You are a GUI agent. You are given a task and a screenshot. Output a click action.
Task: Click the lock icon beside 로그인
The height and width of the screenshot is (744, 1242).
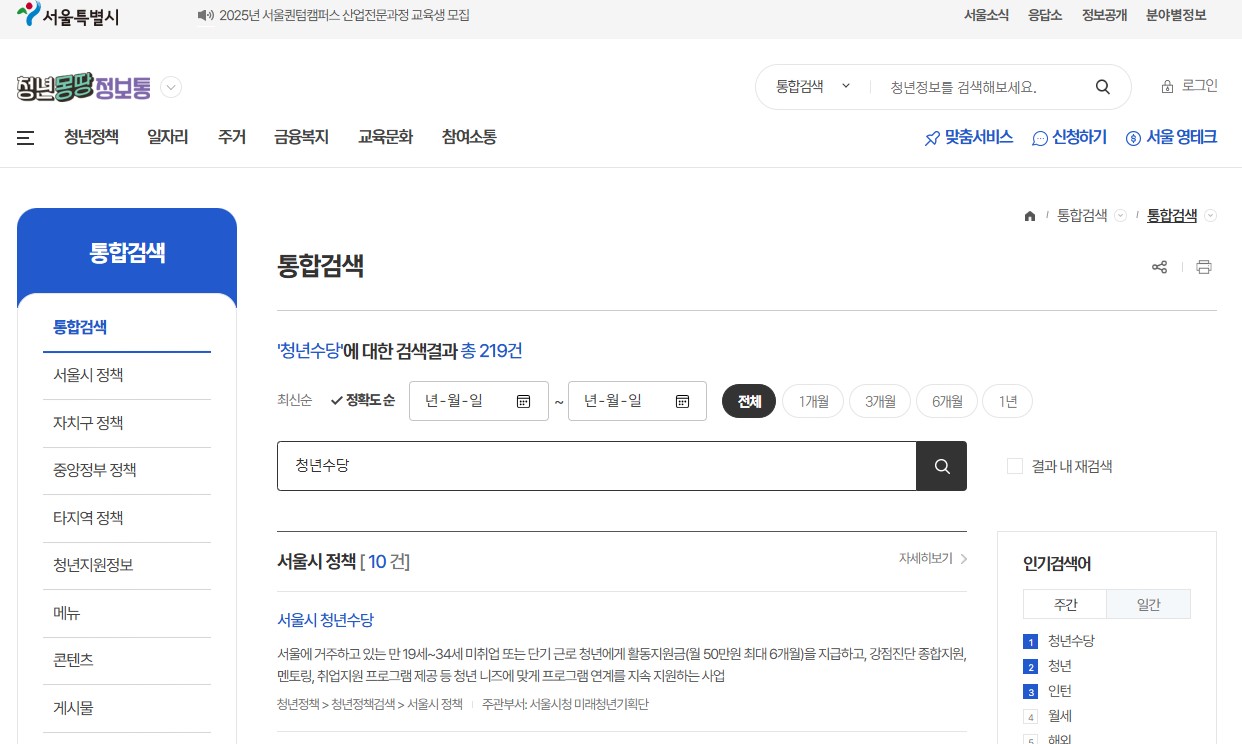click(x=1167, y=87)
